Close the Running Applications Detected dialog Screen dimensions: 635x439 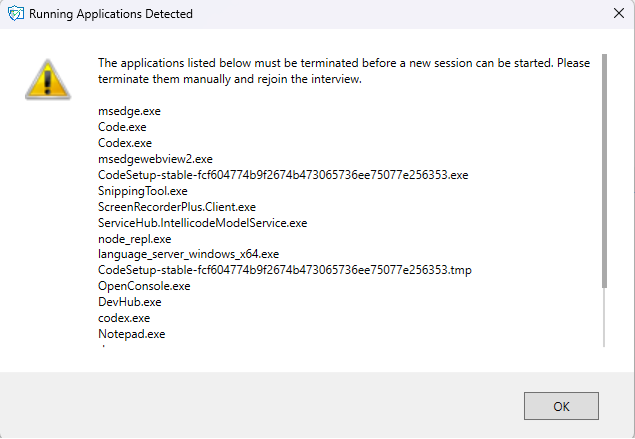click(x=618, y=13)
